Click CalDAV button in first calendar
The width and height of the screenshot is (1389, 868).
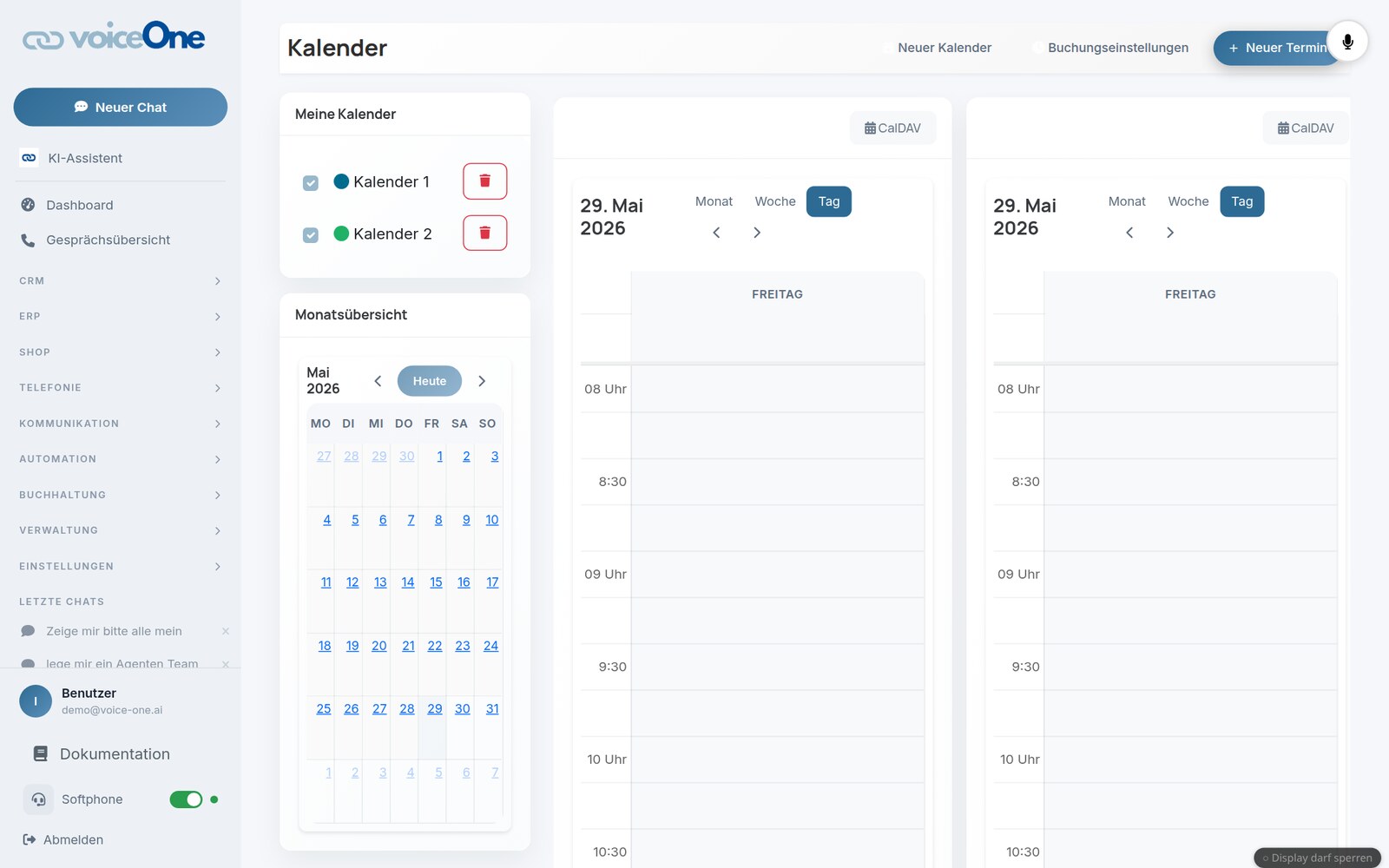click(x=892, y=128)
